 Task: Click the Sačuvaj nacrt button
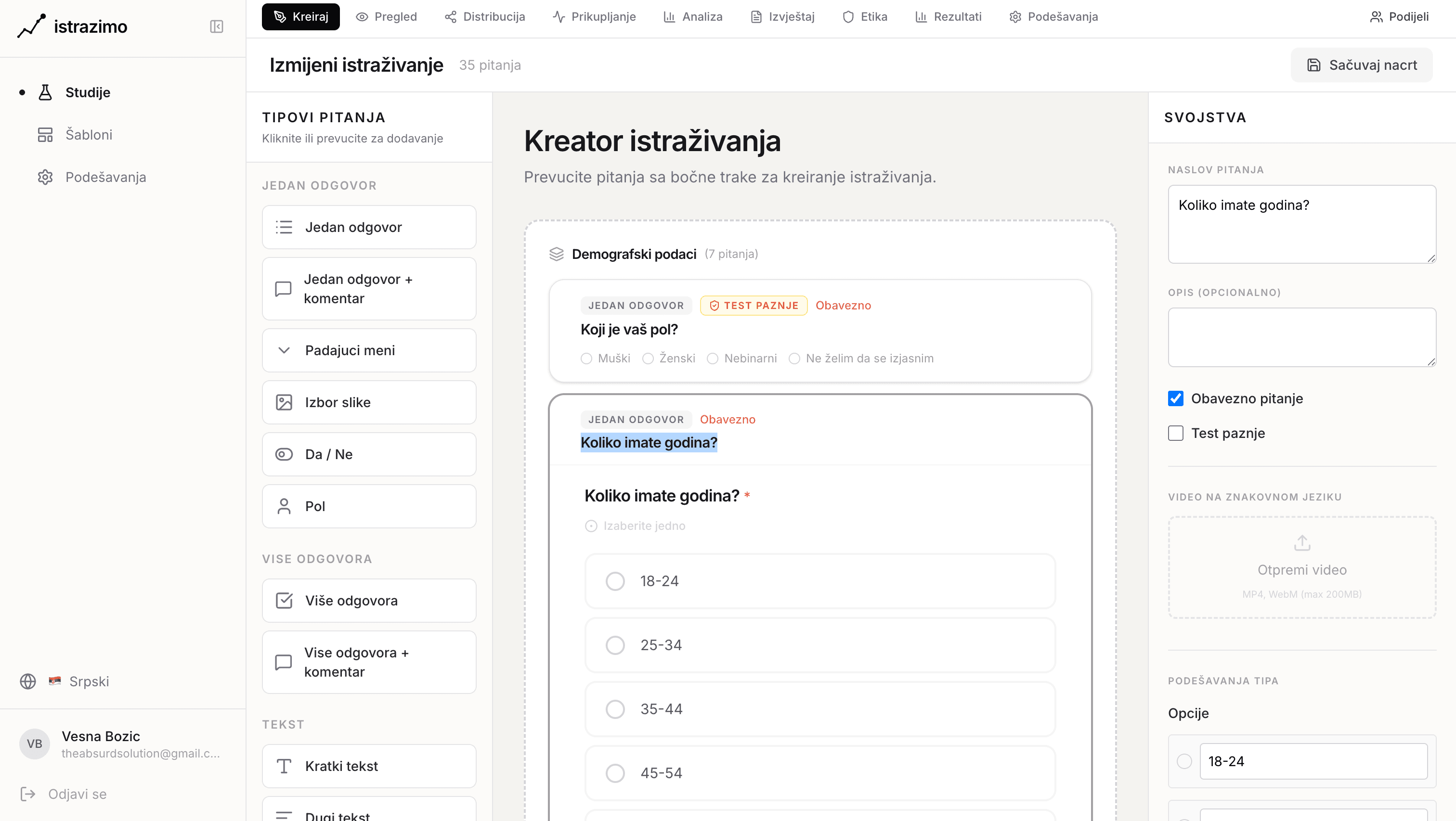[1361, 64]
